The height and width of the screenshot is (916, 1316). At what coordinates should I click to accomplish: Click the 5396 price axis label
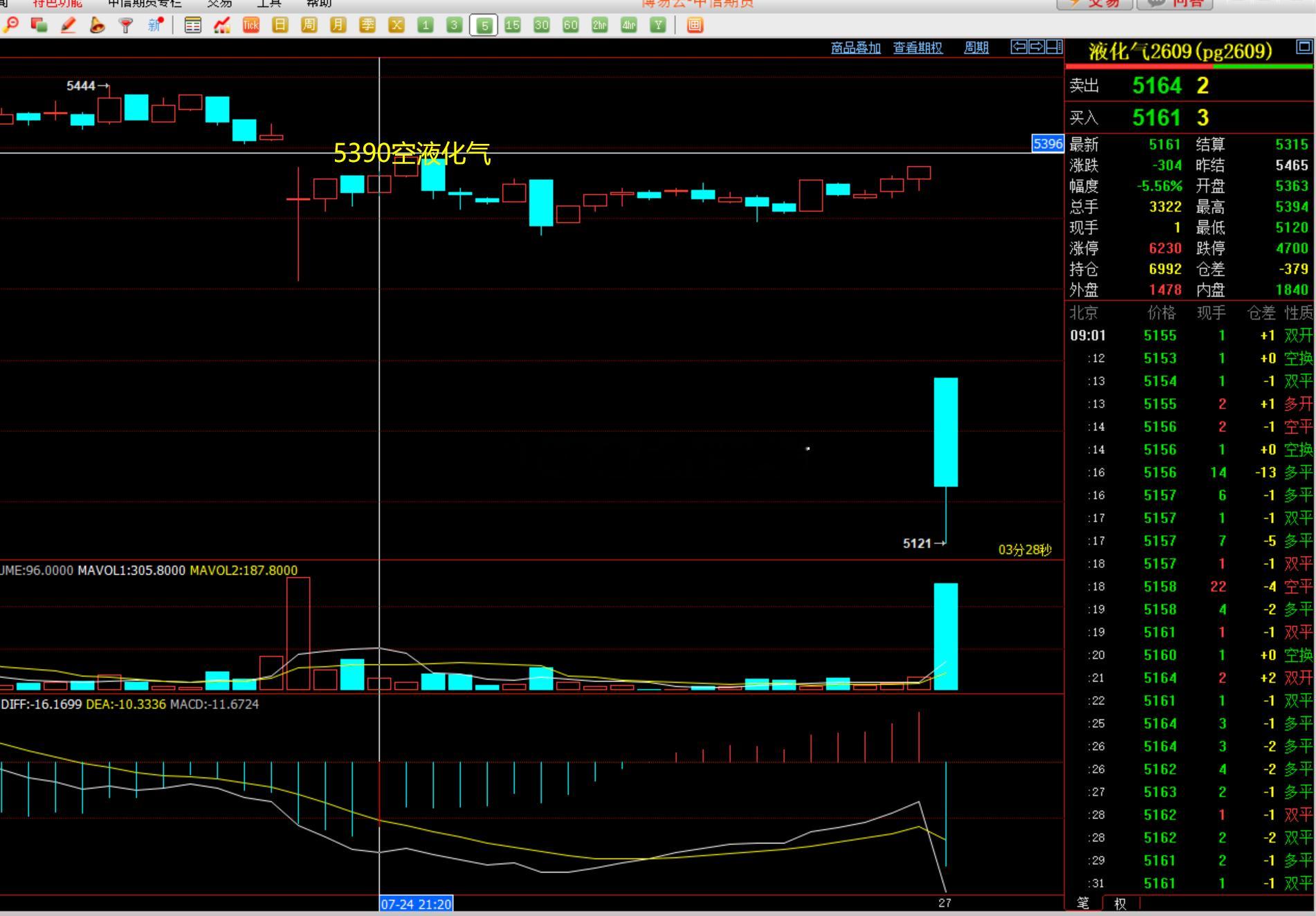point(1048,144)
